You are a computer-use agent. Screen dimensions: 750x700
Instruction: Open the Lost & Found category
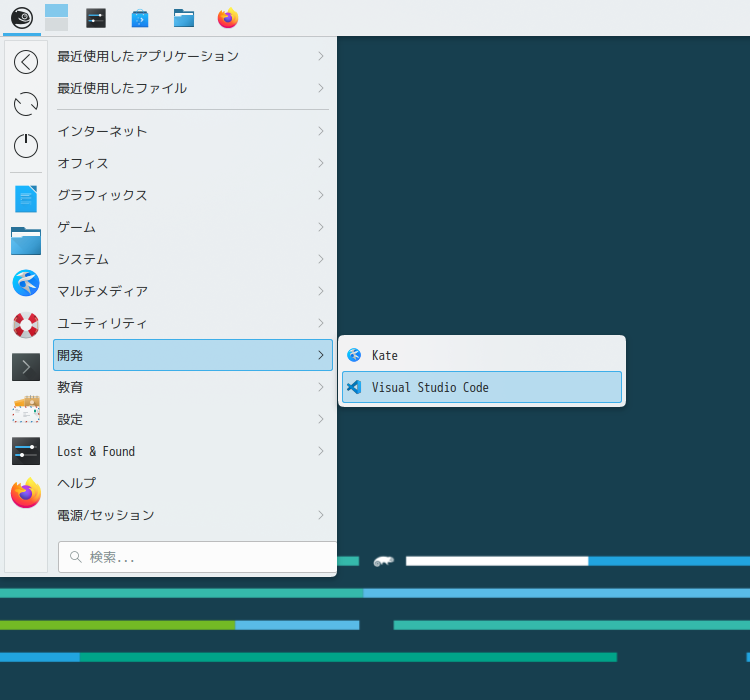pyautogui.click(x=193, y=451)
